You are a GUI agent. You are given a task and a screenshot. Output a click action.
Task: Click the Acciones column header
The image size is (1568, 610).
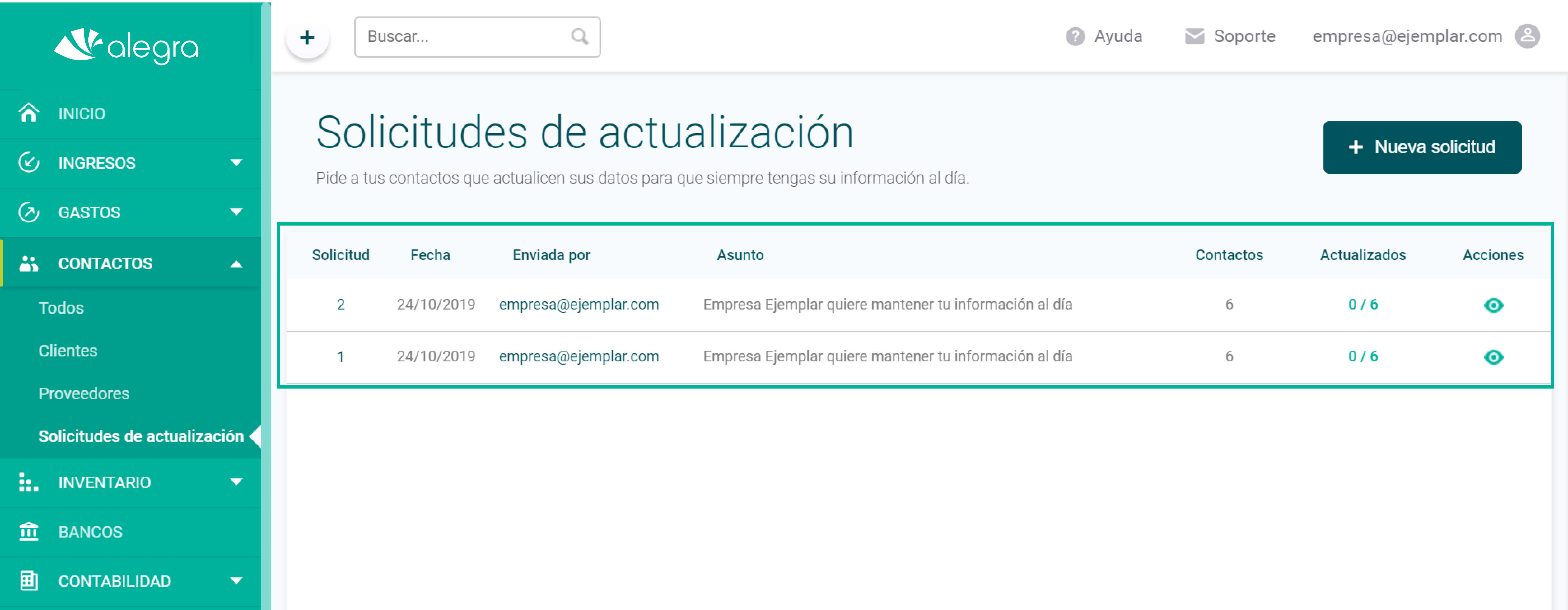point(1493,255)
